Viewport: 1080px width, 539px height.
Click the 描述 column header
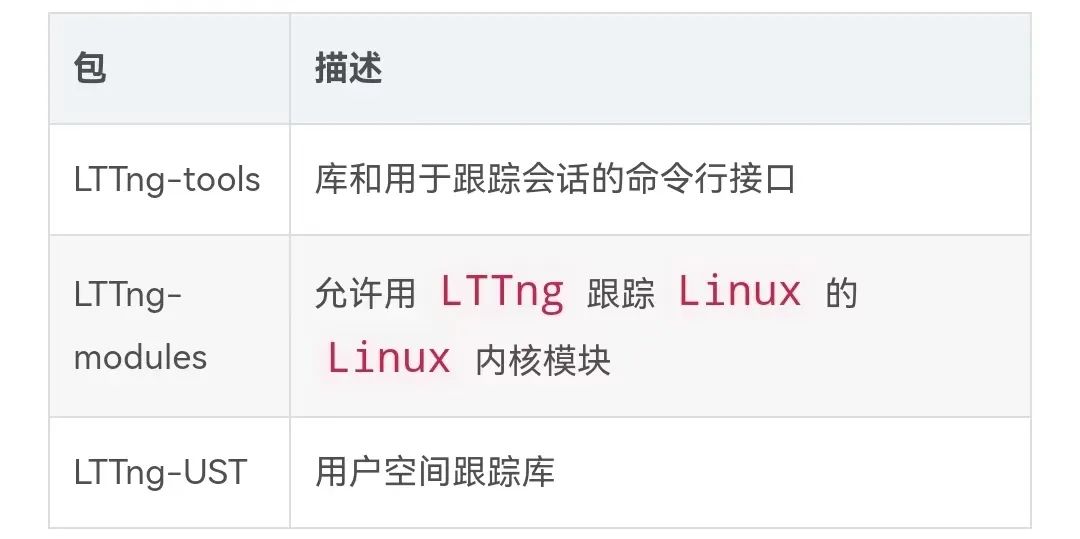click(348, 69)
